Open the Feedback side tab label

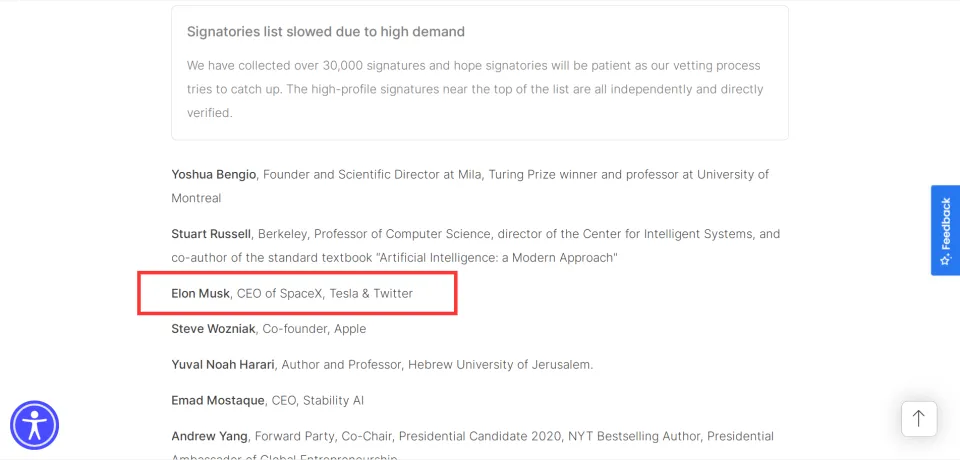click(x=945, y=223)
